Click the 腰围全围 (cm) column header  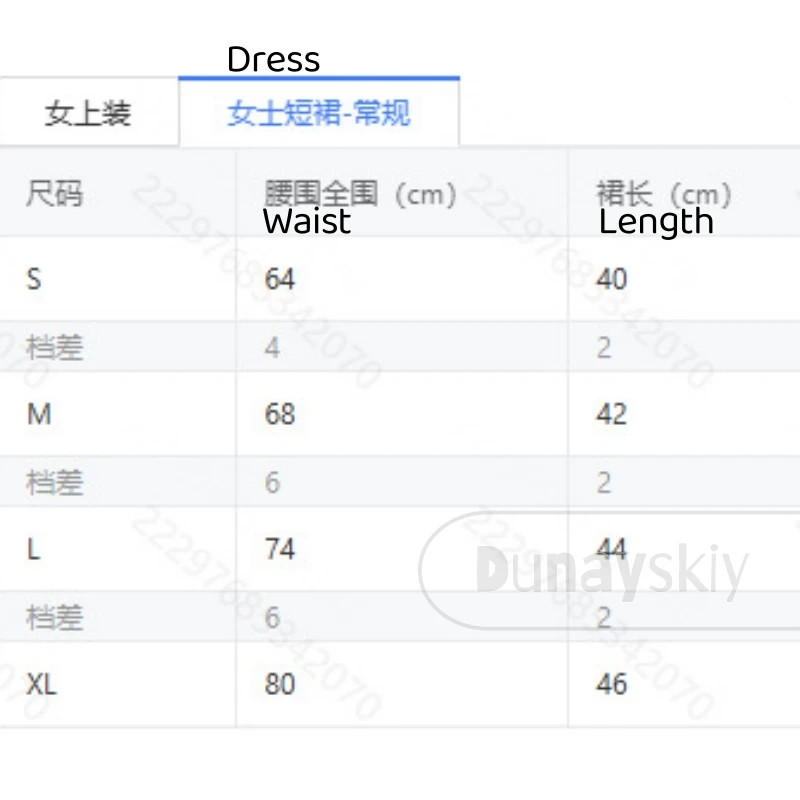click(x=360, y=194)
